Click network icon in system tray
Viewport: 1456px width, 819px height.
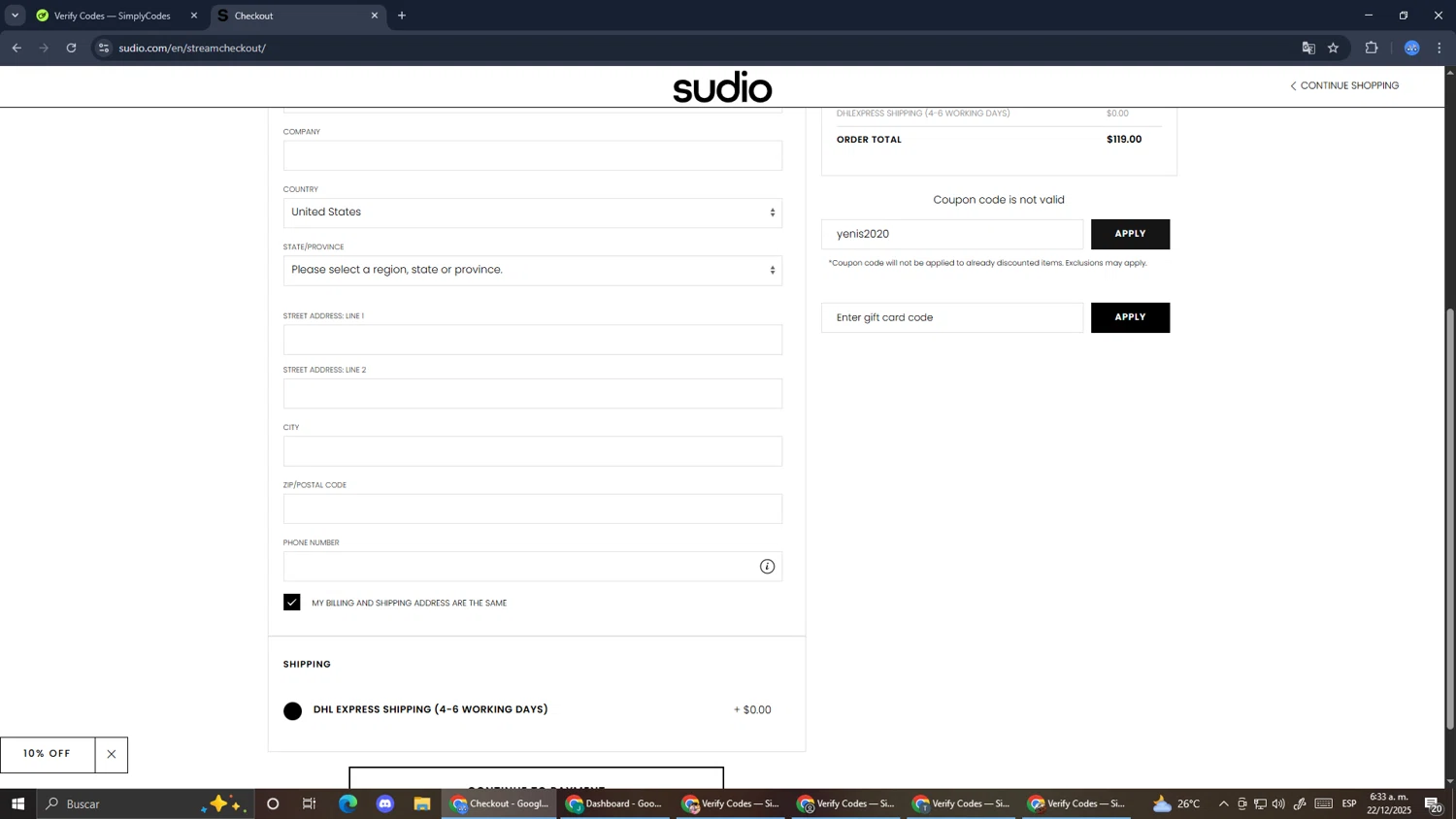tap(1260, 803)
